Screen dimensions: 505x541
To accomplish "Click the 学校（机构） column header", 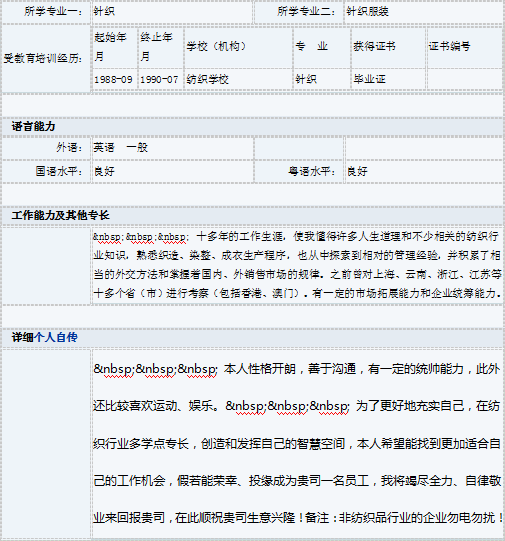I will click(x=216, y=46).
